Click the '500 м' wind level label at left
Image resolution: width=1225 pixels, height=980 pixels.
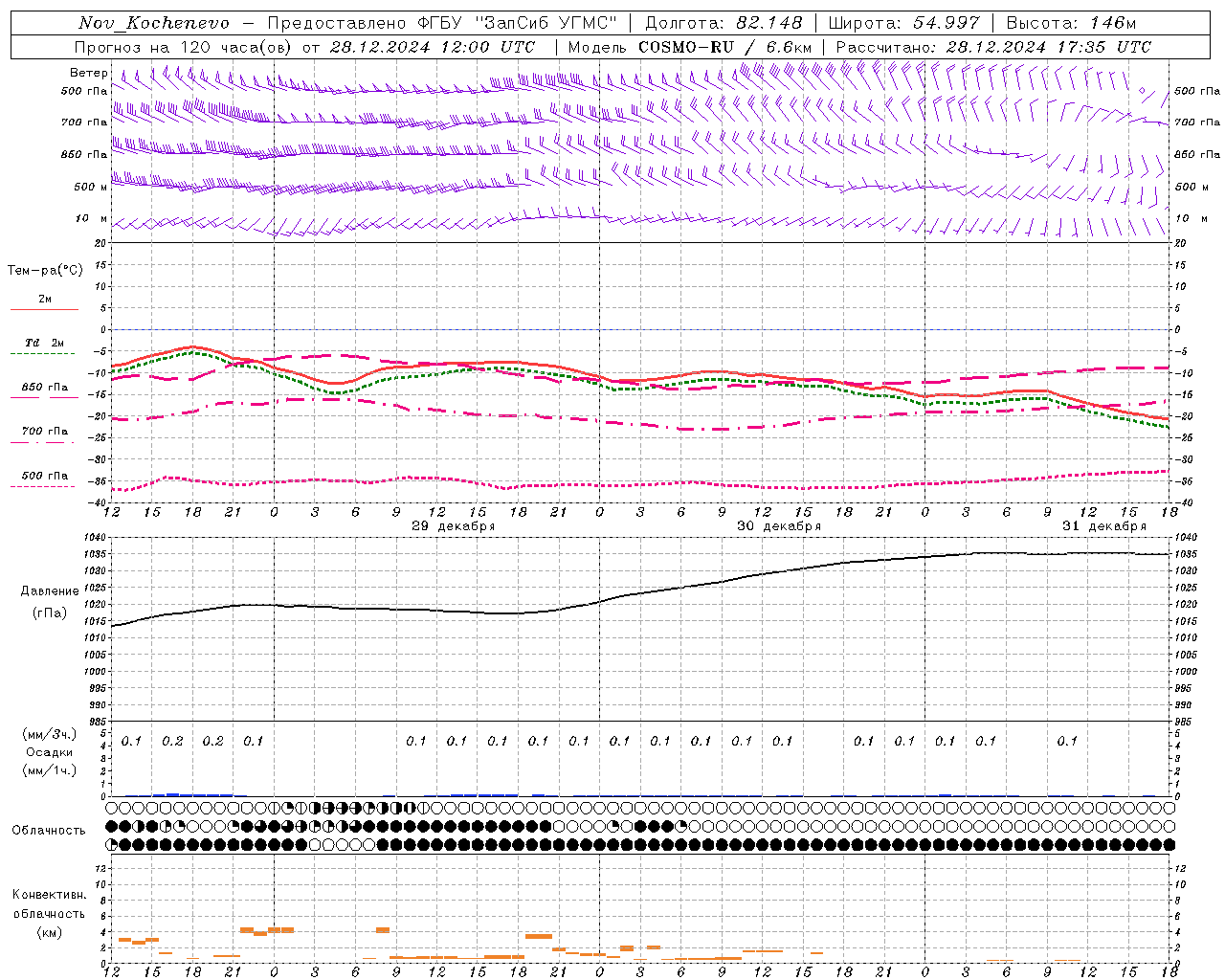click(x=91, y=187)
